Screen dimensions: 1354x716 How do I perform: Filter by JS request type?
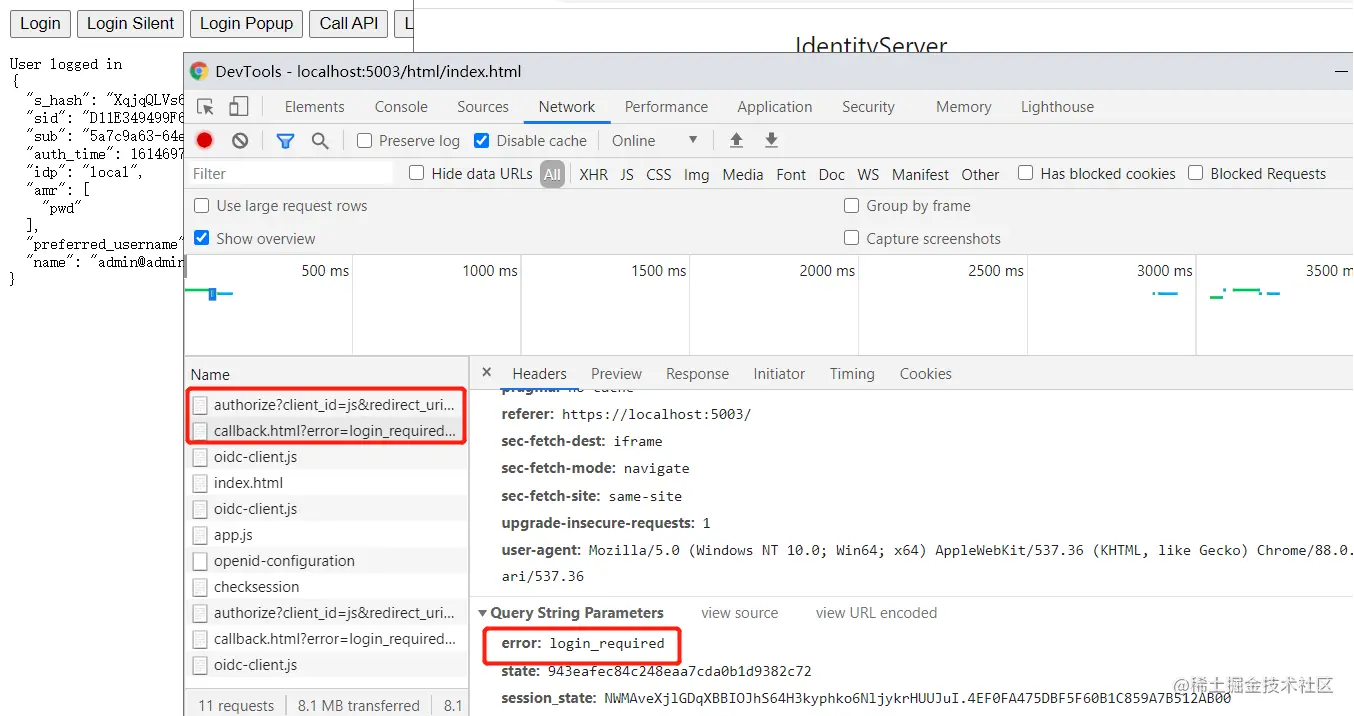coord(627,174)
